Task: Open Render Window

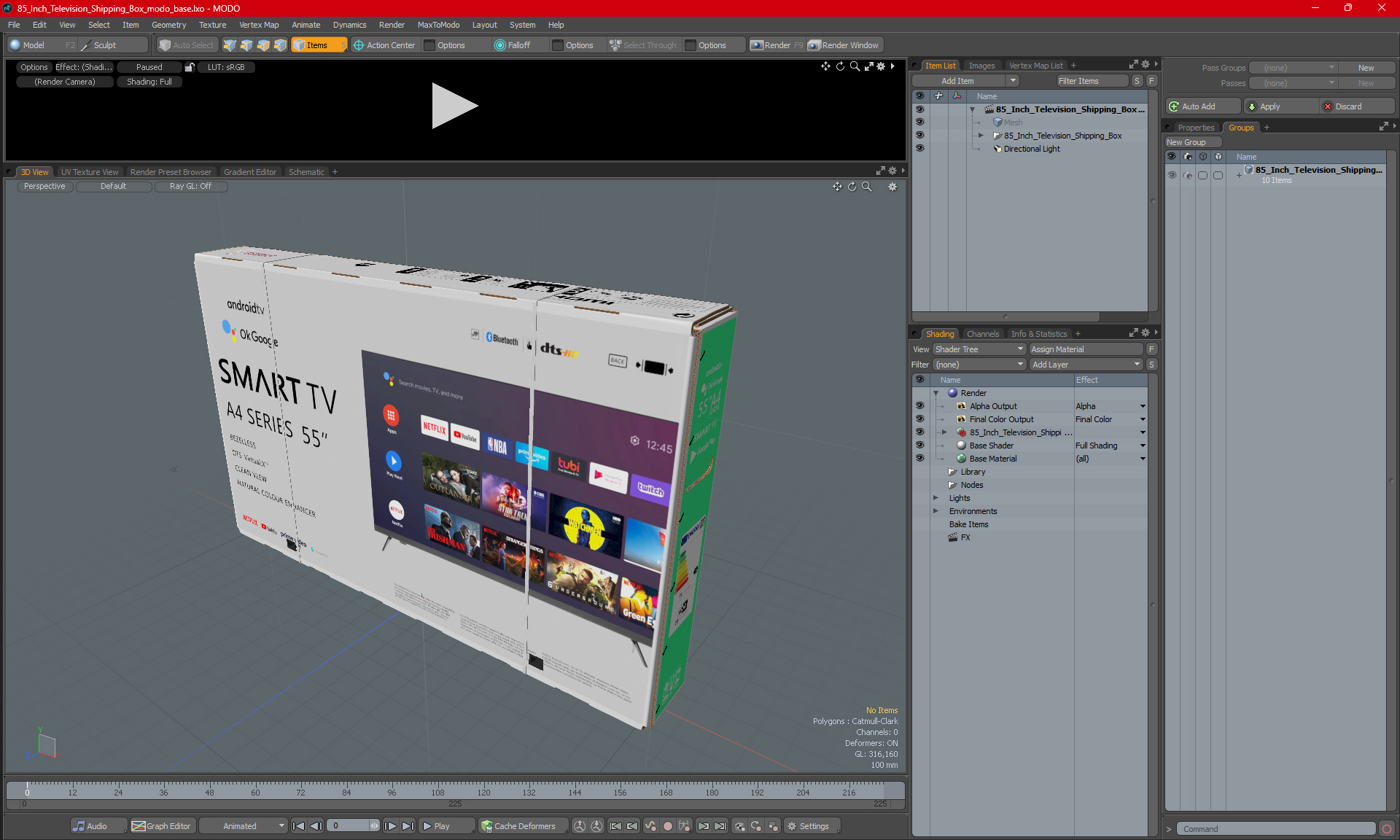Action: point(844,45)
